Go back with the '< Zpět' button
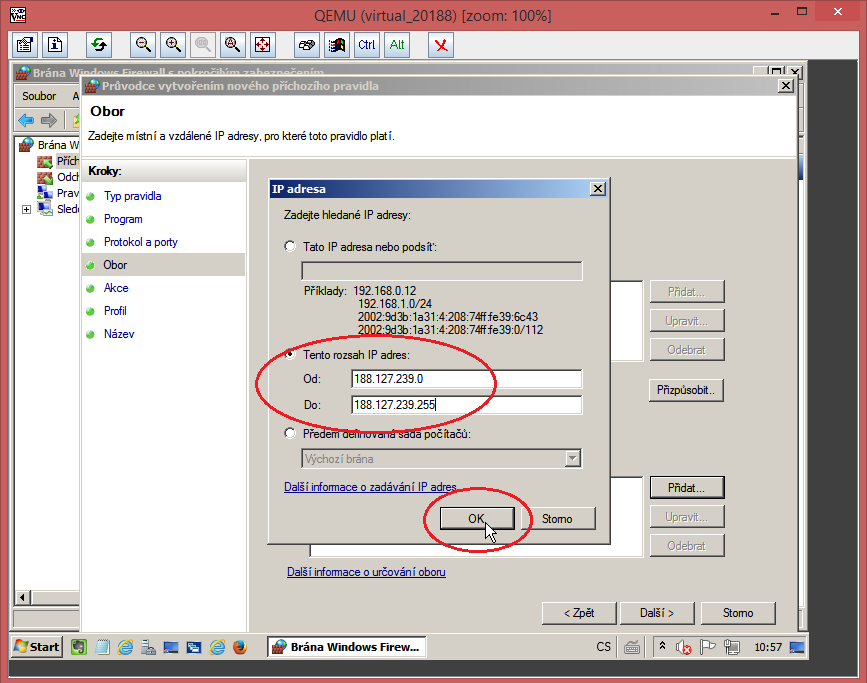 (x=579, y=613)
